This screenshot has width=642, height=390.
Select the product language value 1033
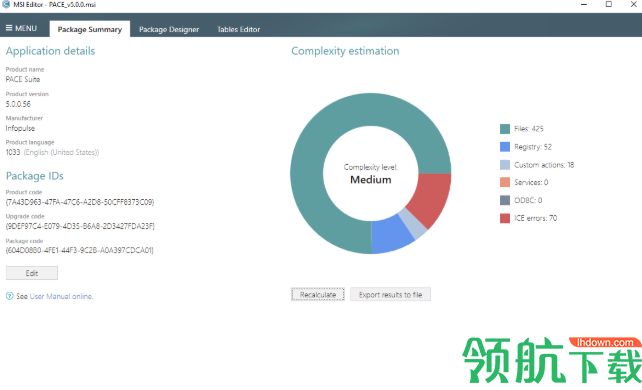click(x=13, y=152)
